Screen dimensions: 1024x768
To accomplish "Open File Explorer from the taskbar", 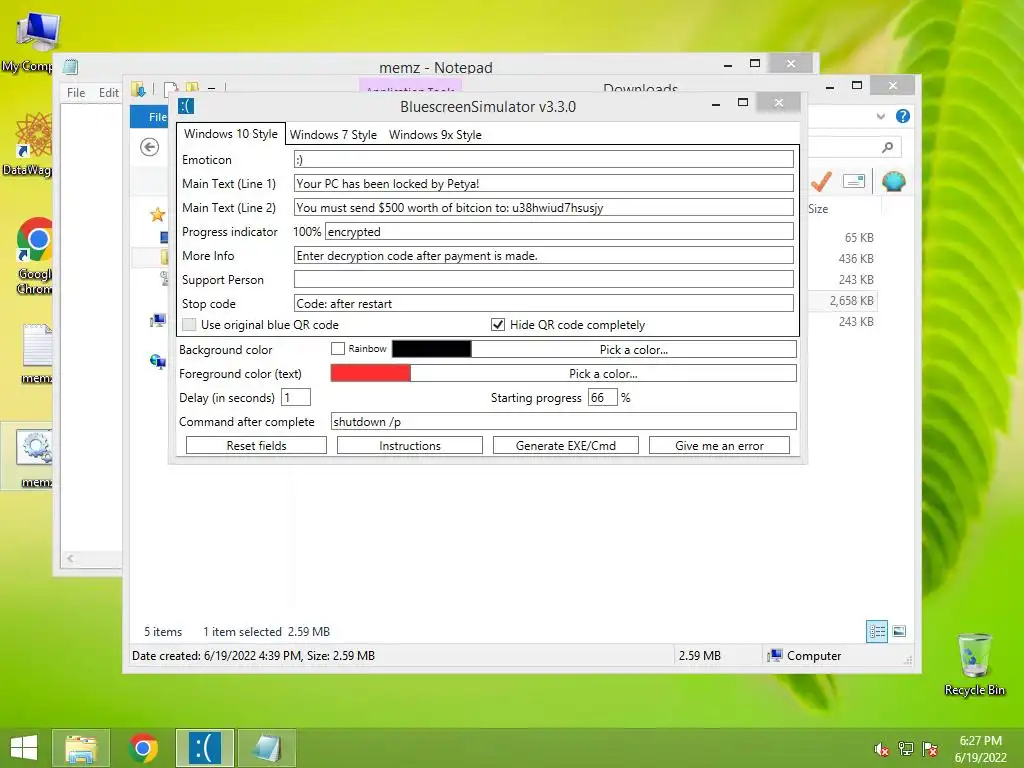I will (81, 748).
